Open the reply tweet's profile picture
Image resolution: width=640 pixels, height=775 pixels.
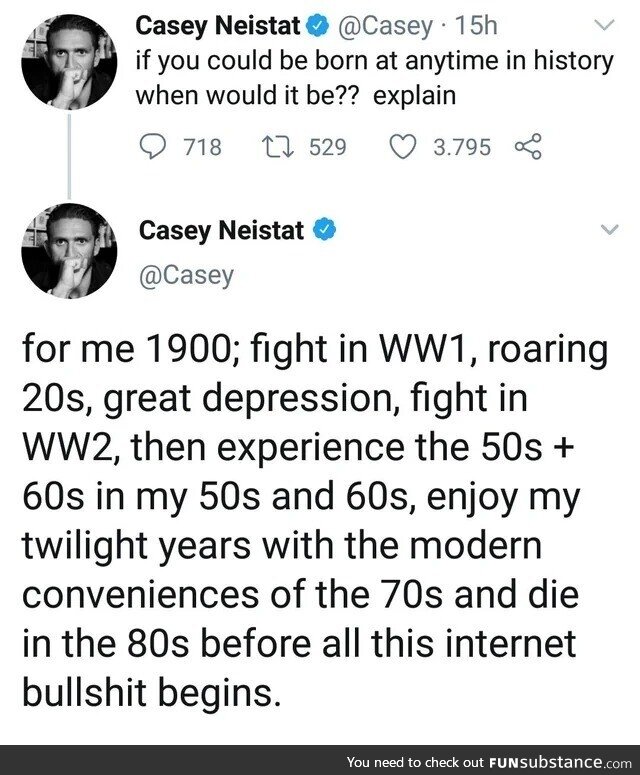[x=69, y=251]
